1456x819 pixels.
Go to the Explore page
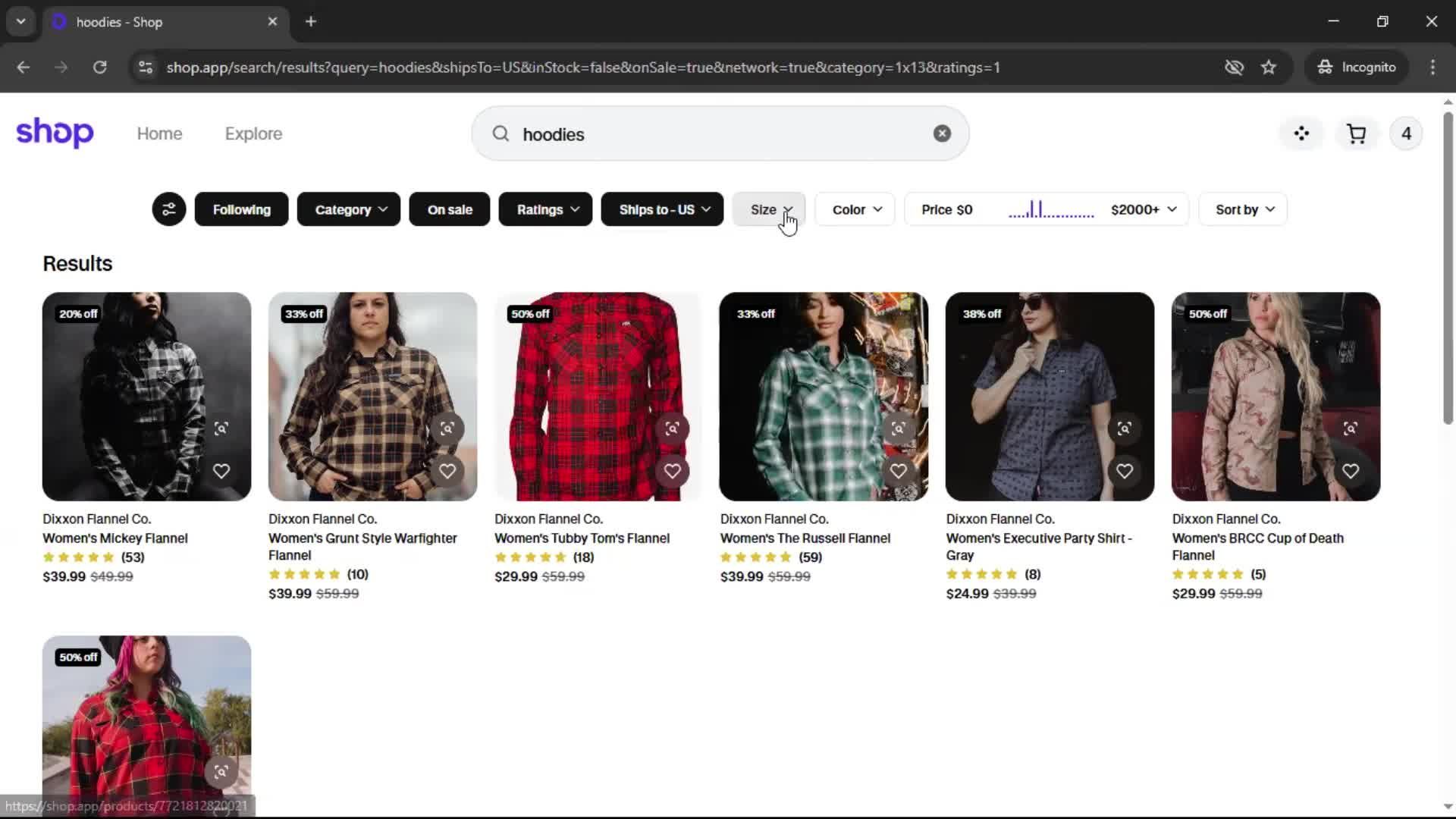click(x=253, y=134)
